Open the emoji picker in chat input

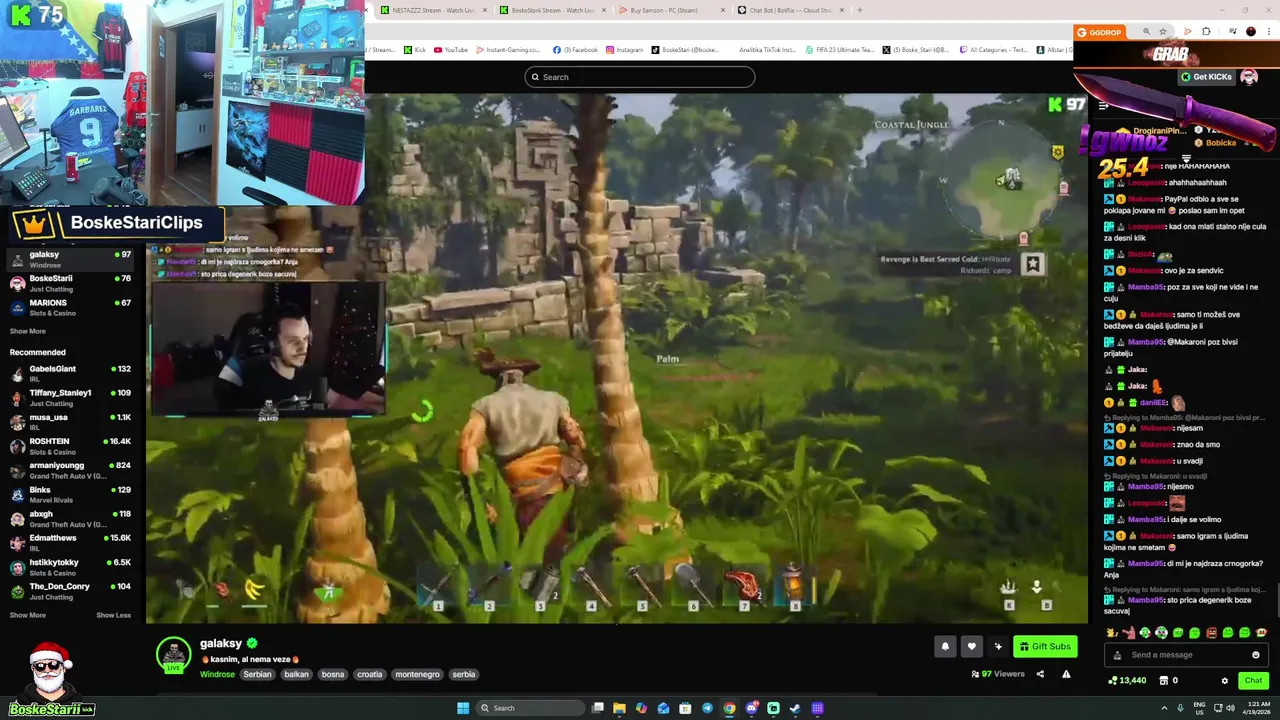click(x=1256, y=655)
